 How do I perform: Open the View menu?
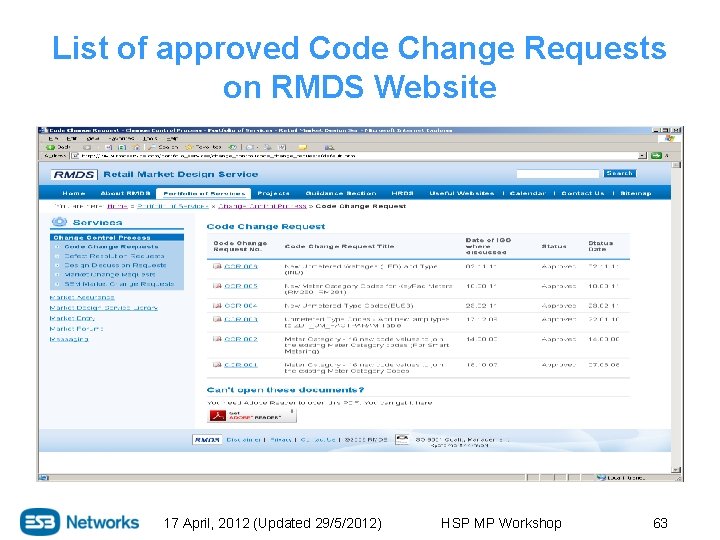[93, 138]
